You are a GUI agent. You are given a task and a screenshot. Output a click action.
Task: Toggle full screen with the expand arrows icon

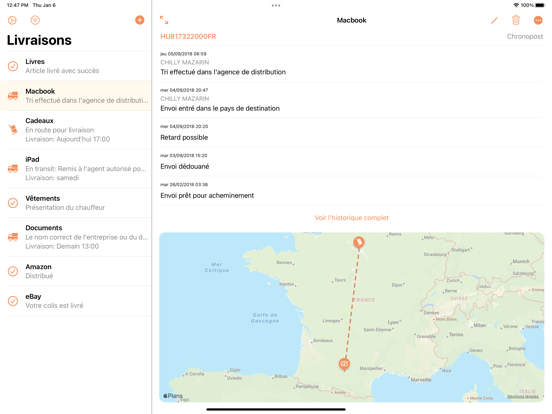tap(164, 20)
